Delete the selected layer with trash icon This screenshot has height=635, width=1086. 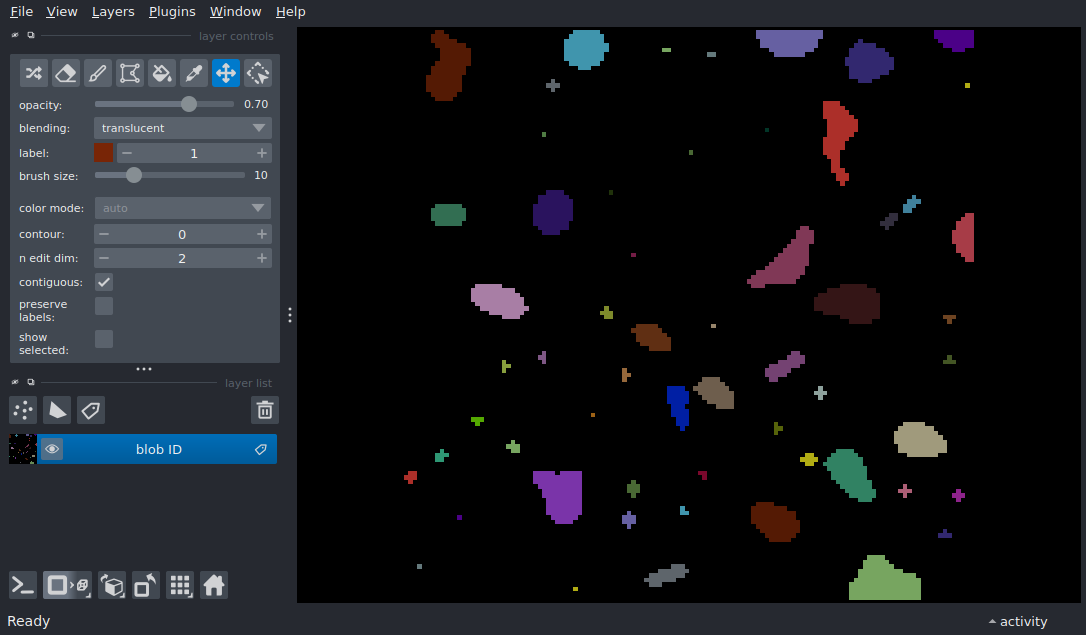[265, 410]
